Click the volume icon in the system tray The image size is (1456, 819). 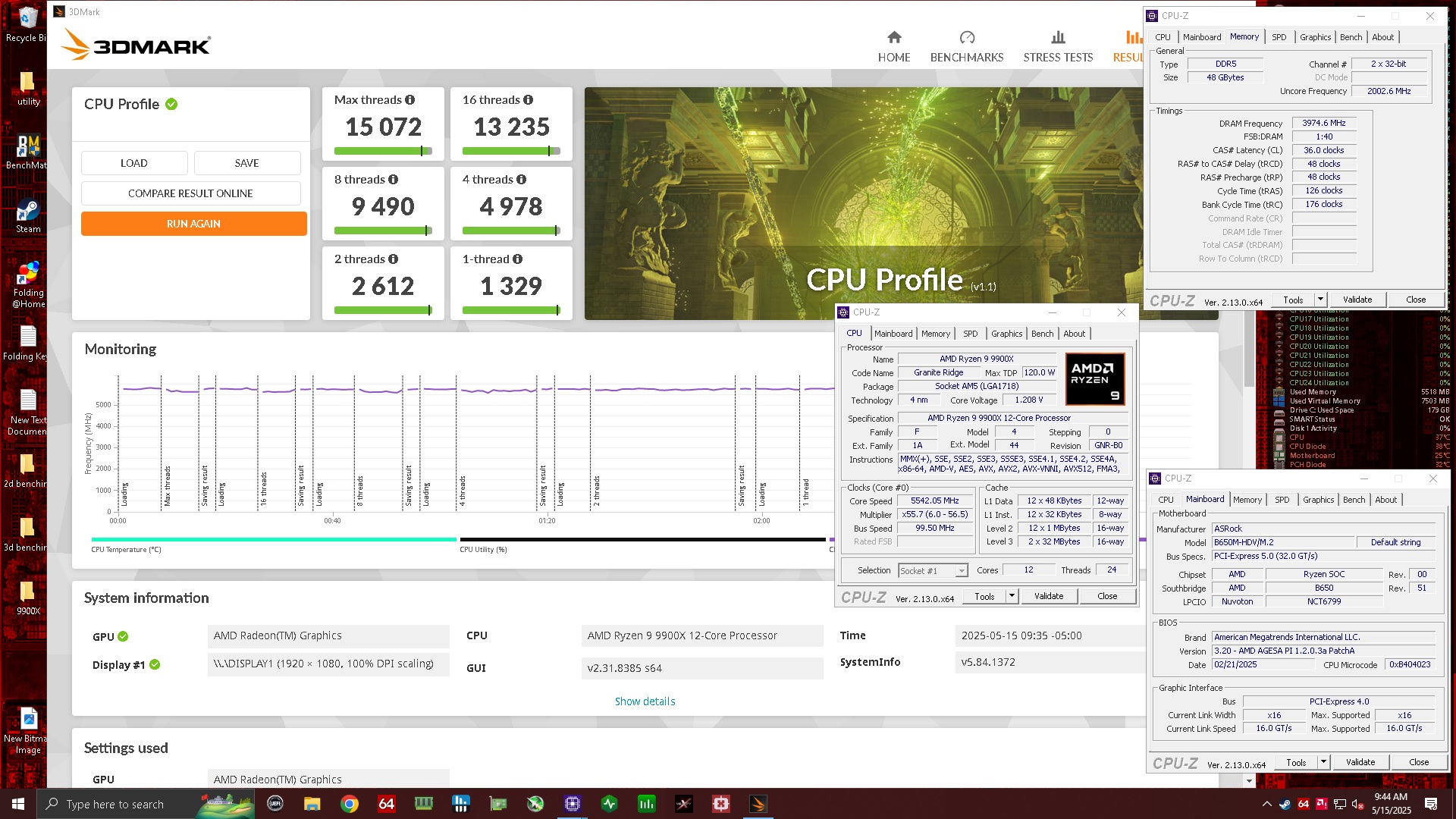point(1357,804)
